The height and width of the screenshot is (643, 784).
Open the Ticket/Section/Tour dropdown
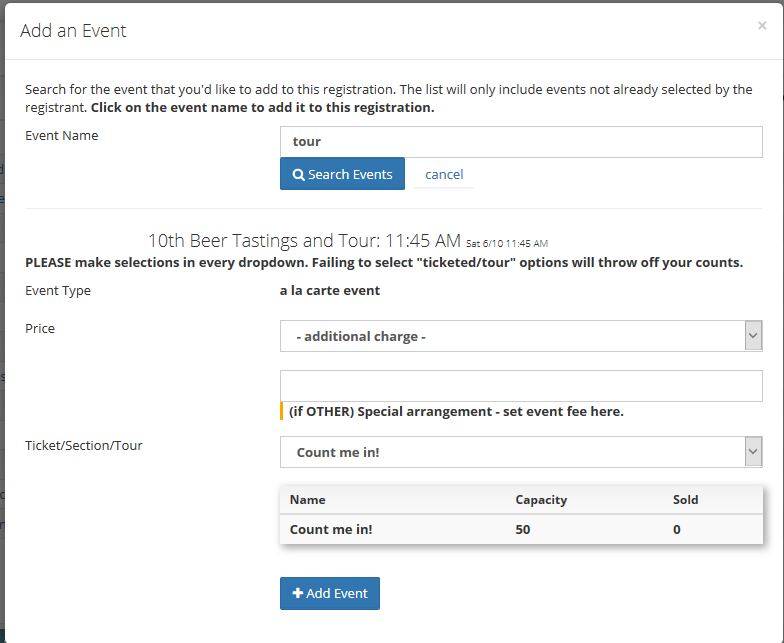click(521, 452)
